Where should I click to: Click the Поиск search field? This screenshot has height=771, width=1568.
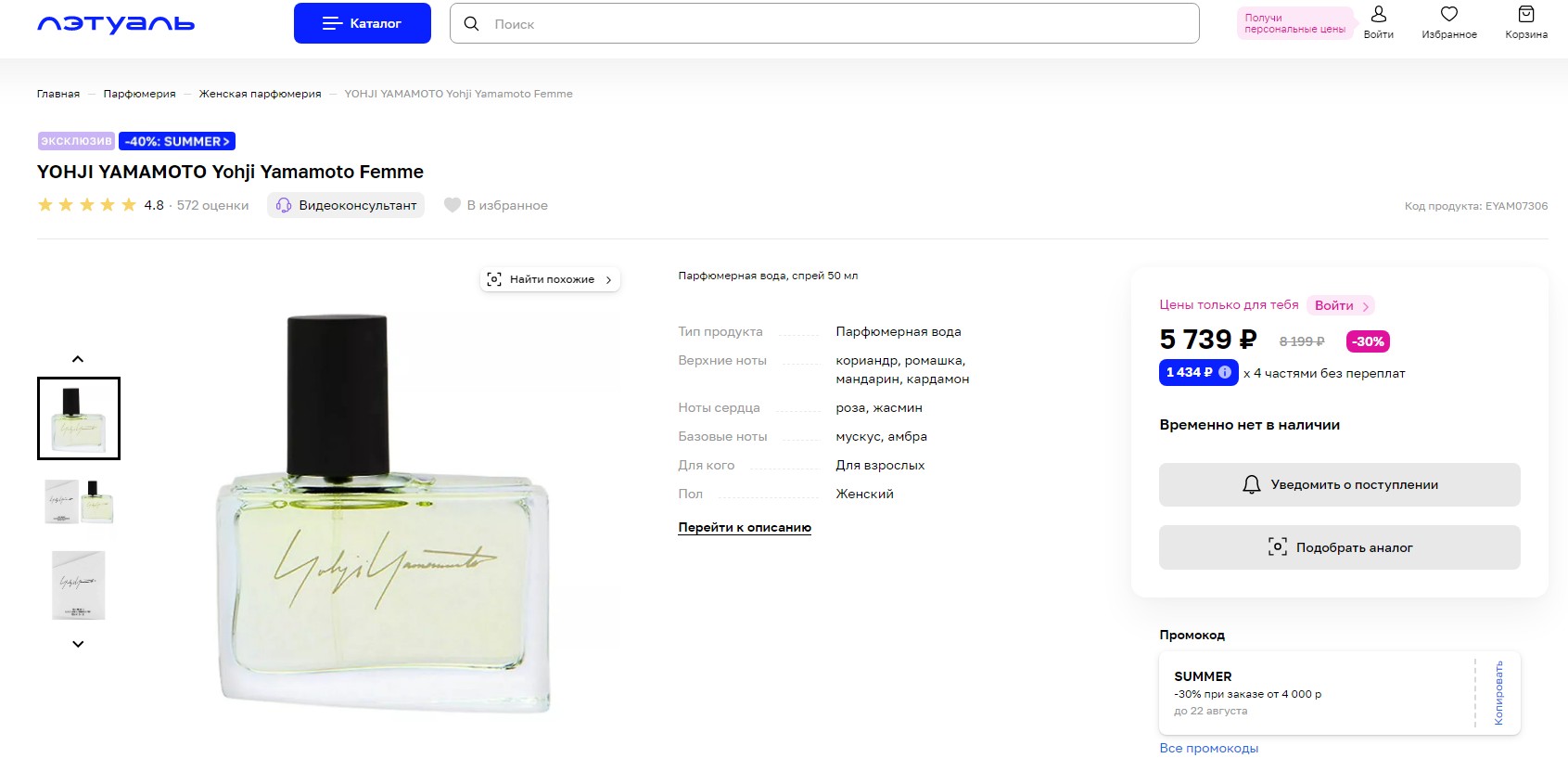pyautogui.click(x=824, y=24)
